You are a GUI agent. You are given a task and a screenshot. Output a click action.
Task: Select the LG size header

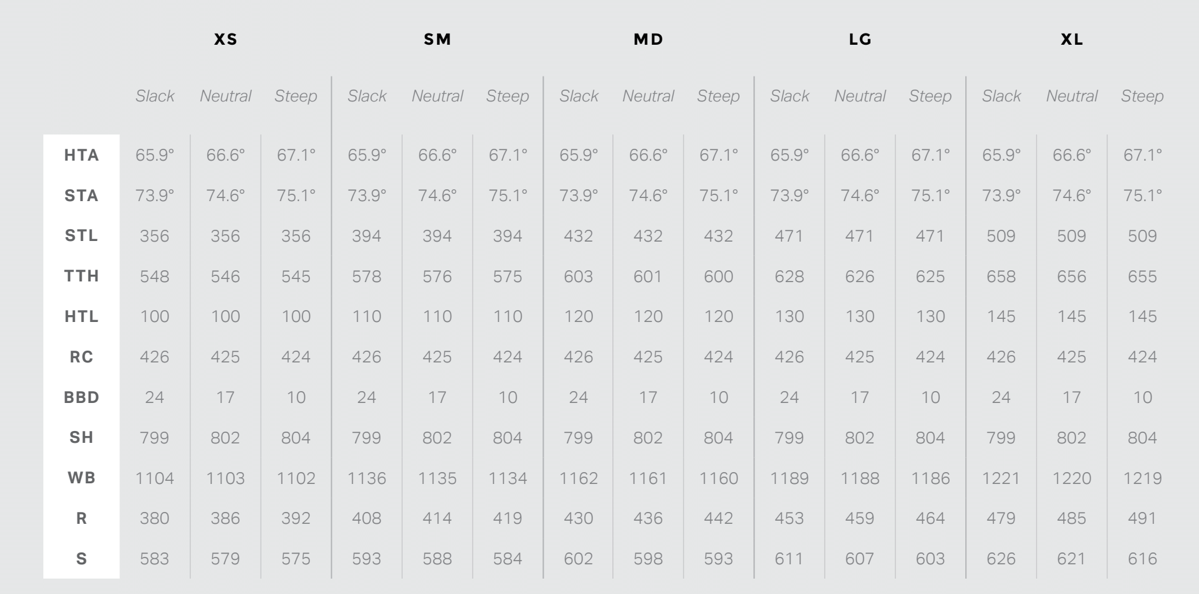click(860, 40)
